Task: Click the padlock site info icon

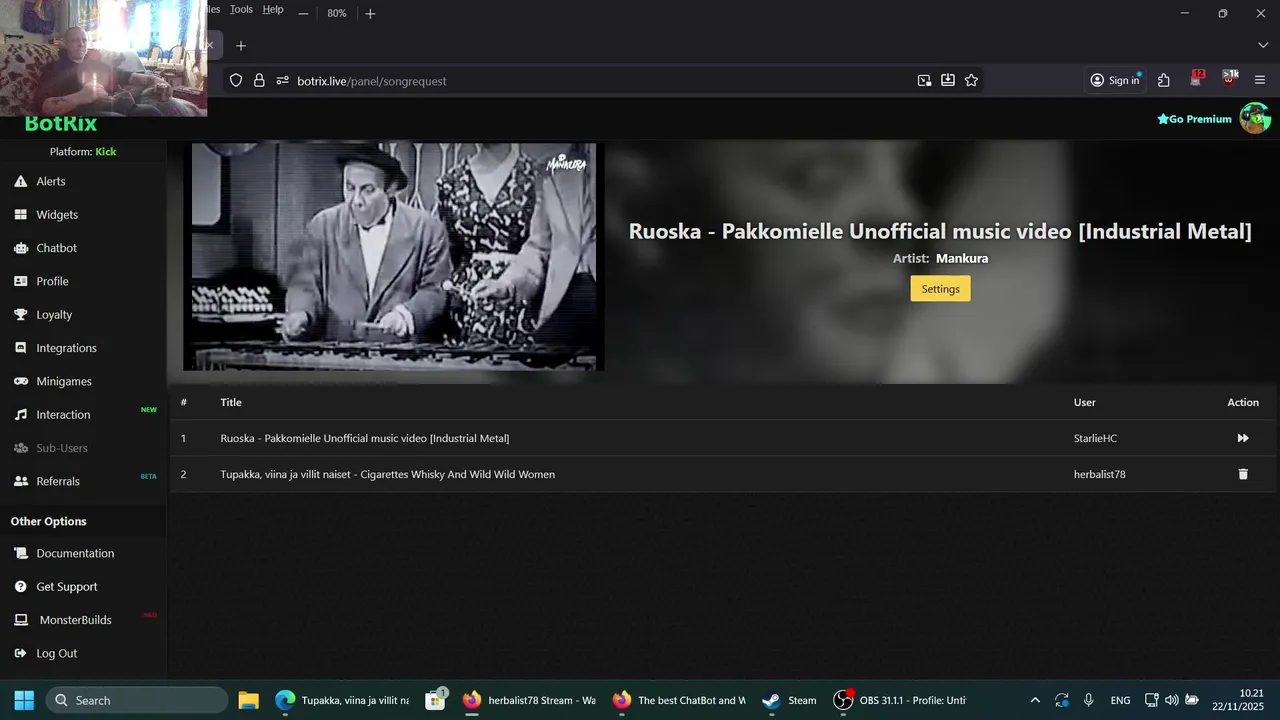Action: 259,80
